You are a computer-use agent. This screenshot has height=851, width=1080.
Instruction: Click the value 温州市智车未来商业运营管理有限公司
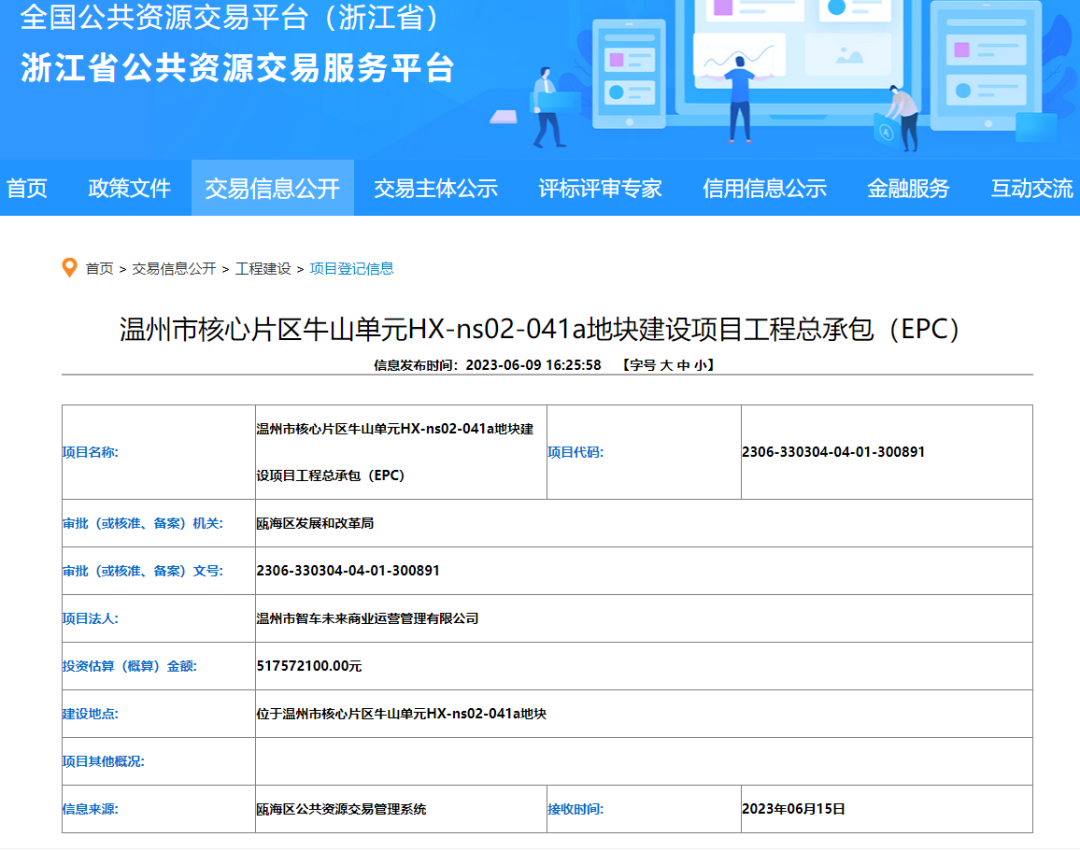tap(368, 618)
